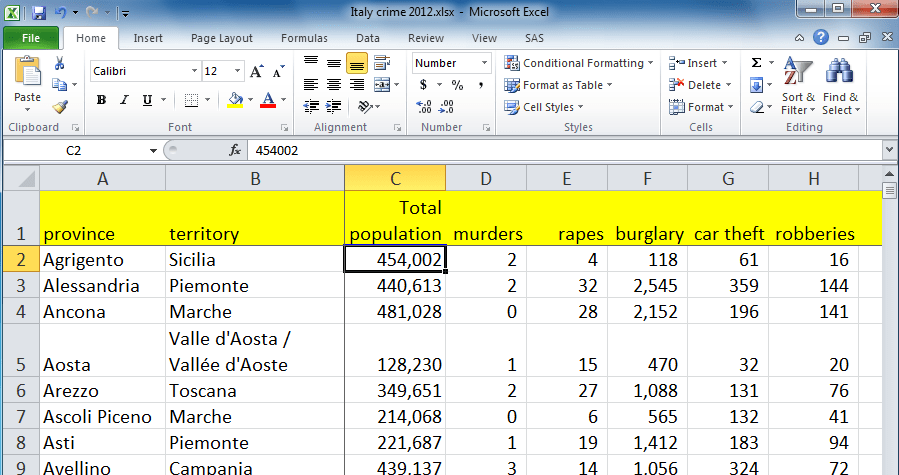The height and width of the screenshot is (475, 899).
Task: Select the column C header
Action: pos(395,178)
